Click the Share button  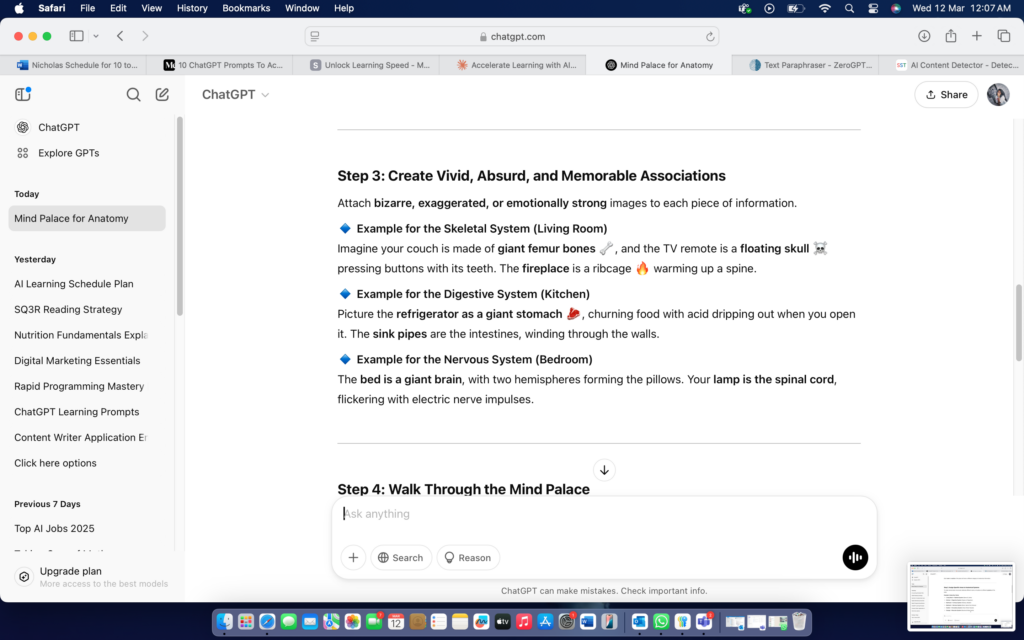[x=946, y=95]
